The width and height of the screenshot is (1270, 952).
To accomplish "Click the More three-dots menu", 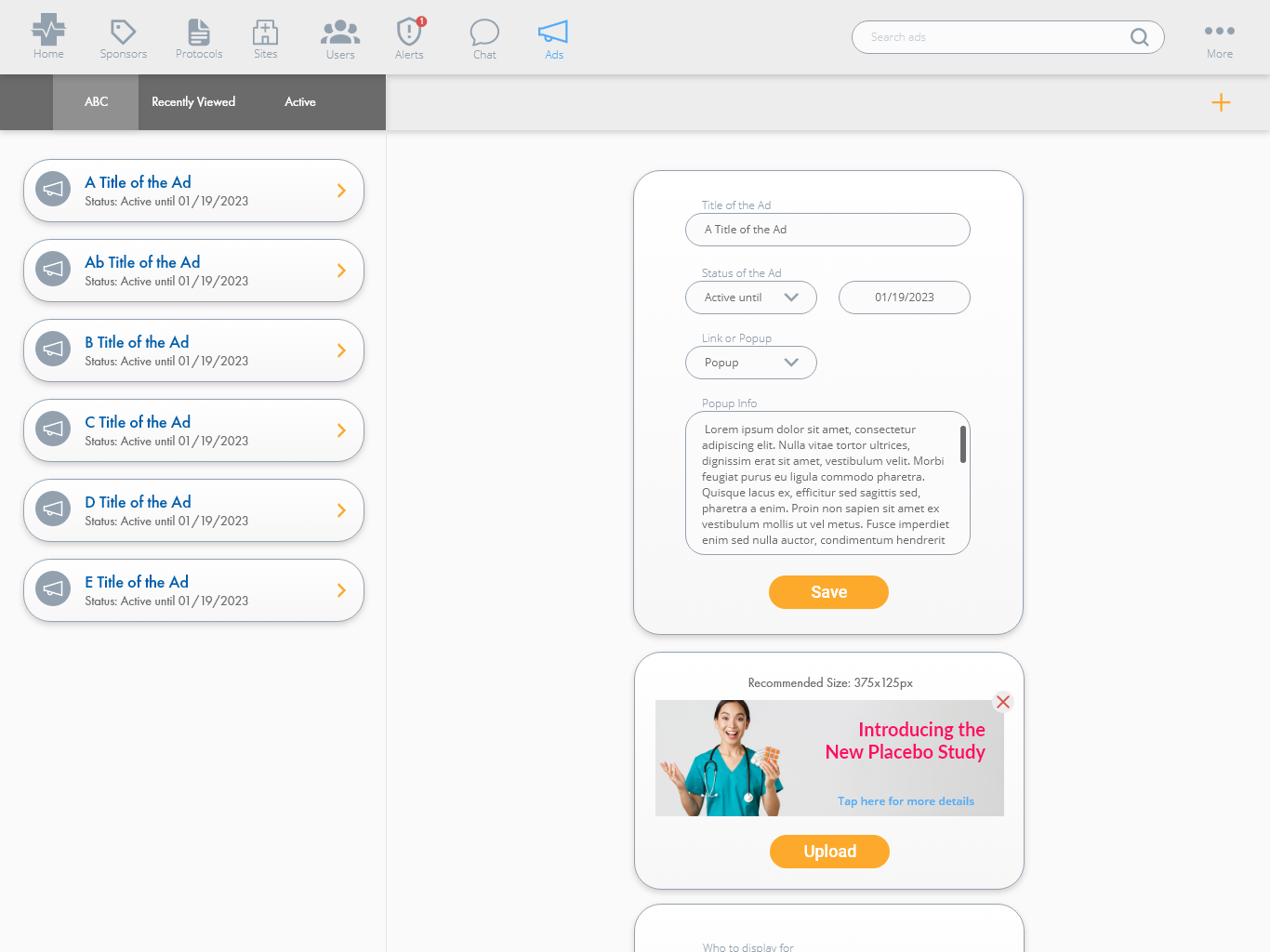I will 1219,32.
